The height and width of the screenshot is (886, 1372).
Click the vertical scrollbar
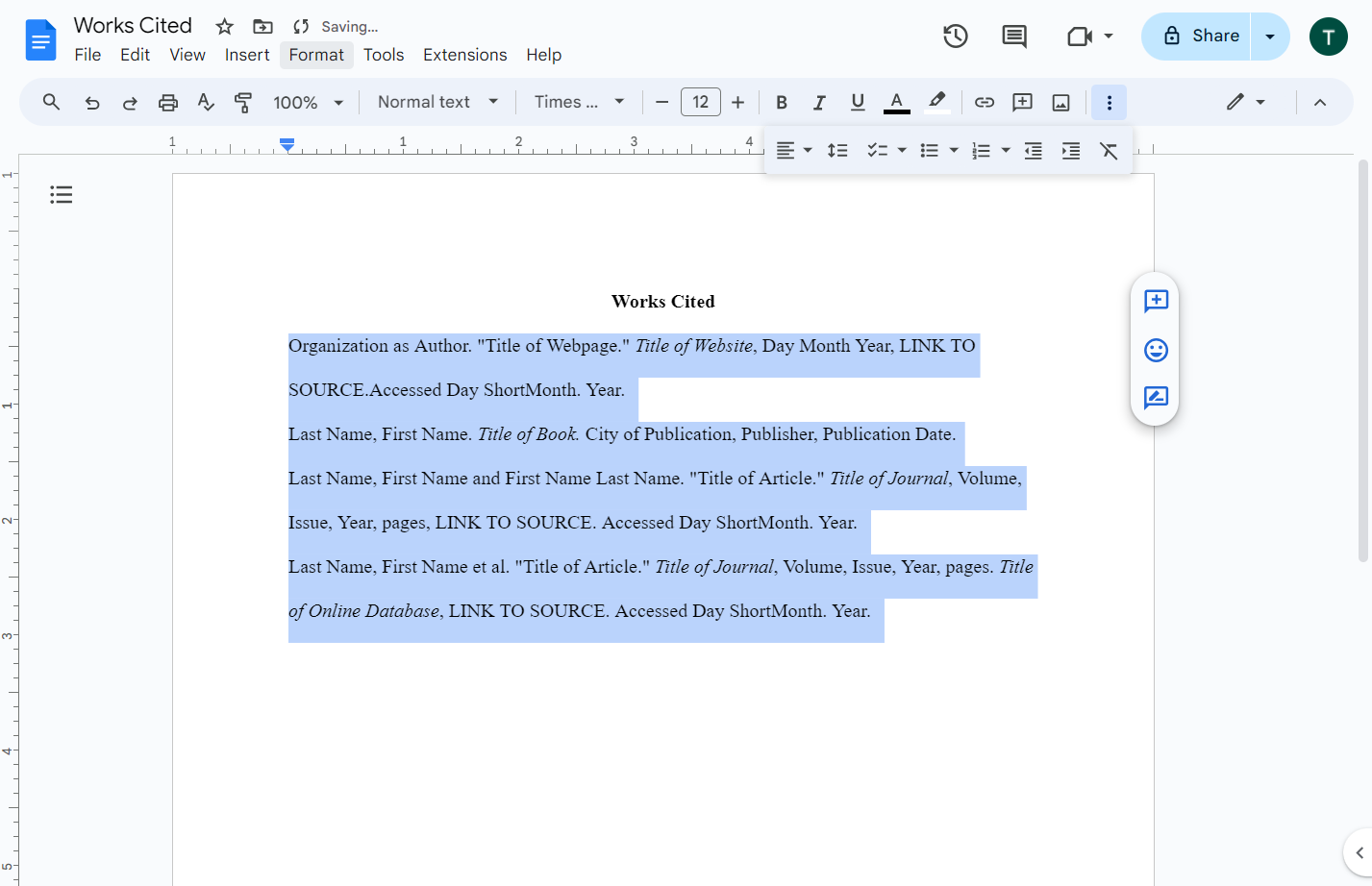coord(1362,360)
